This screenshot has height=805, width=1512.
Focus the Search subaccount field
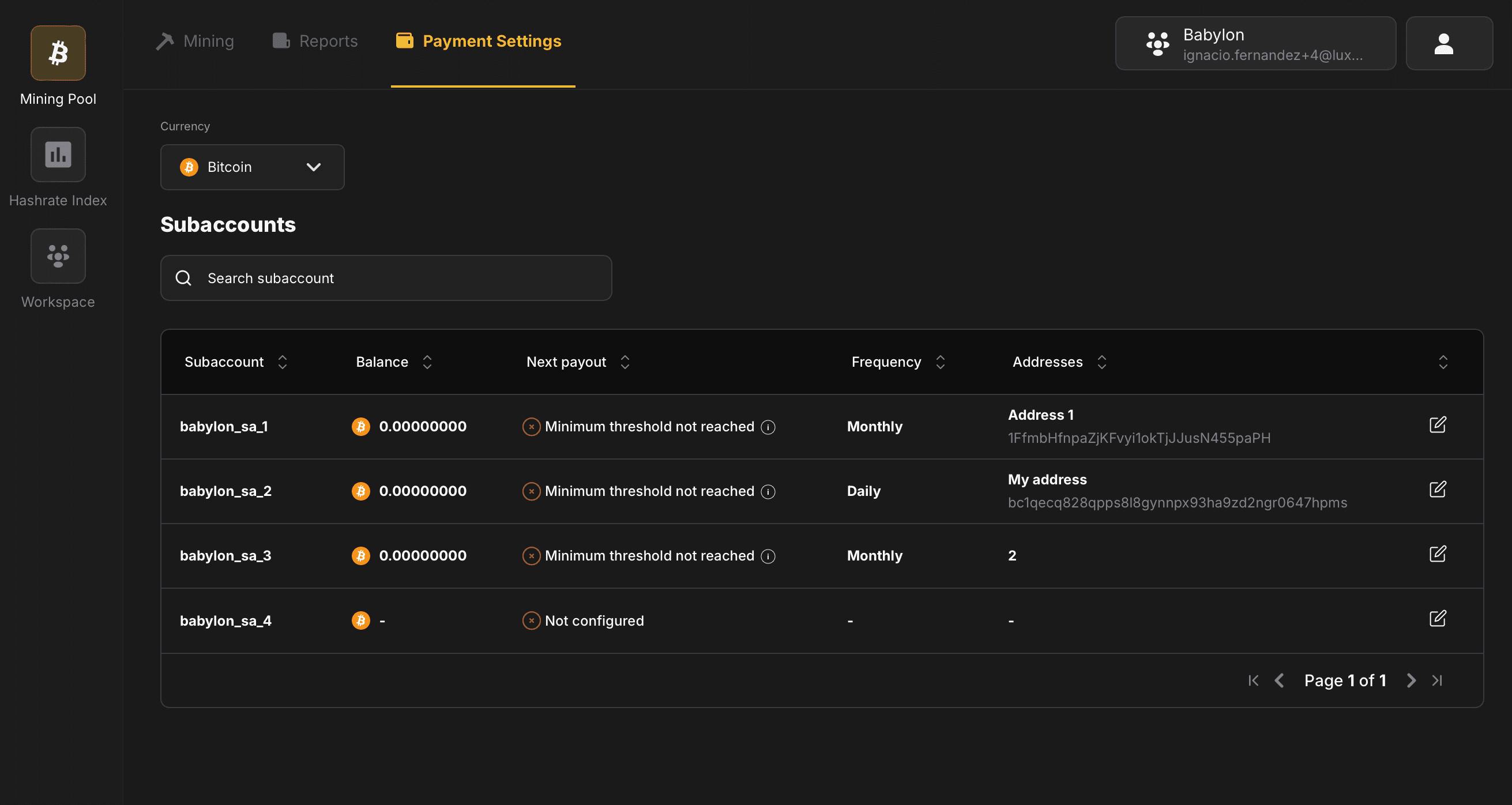tap(386, 278)
